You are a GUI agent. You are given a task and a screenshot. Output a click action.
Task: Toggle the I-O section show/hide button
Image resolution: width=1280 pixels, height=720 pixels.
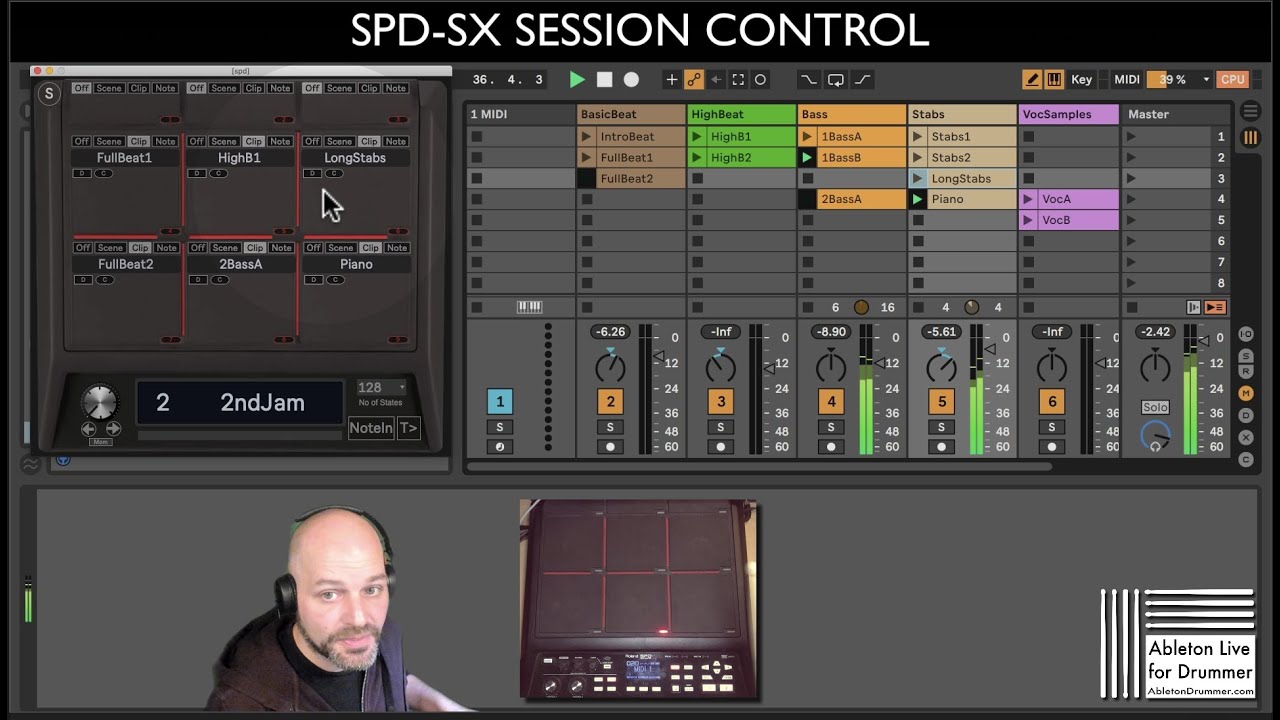coord(1246,333)
